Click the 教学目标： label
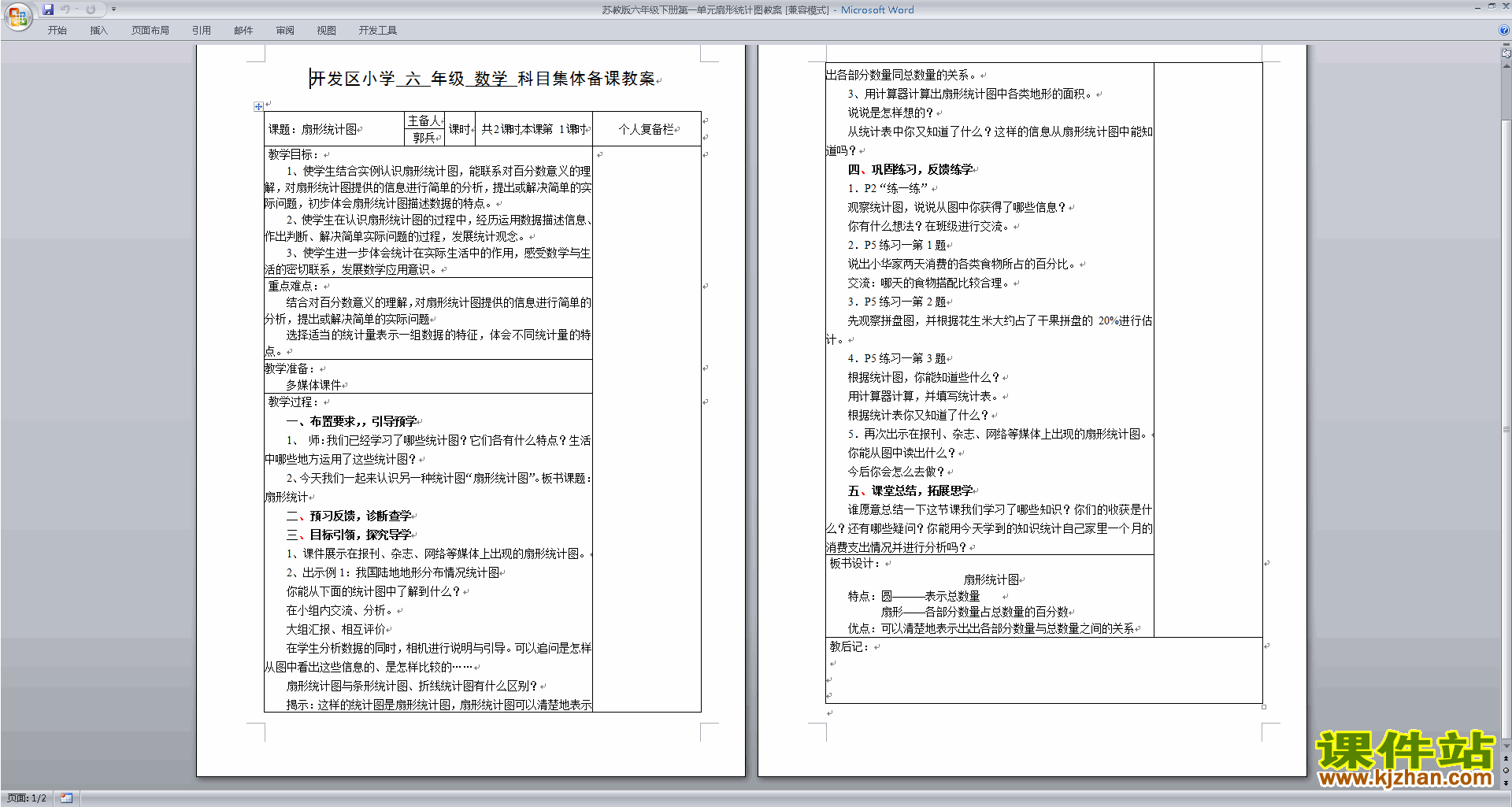The height and width of the screenshot is (807, 1512). point(294,154)
